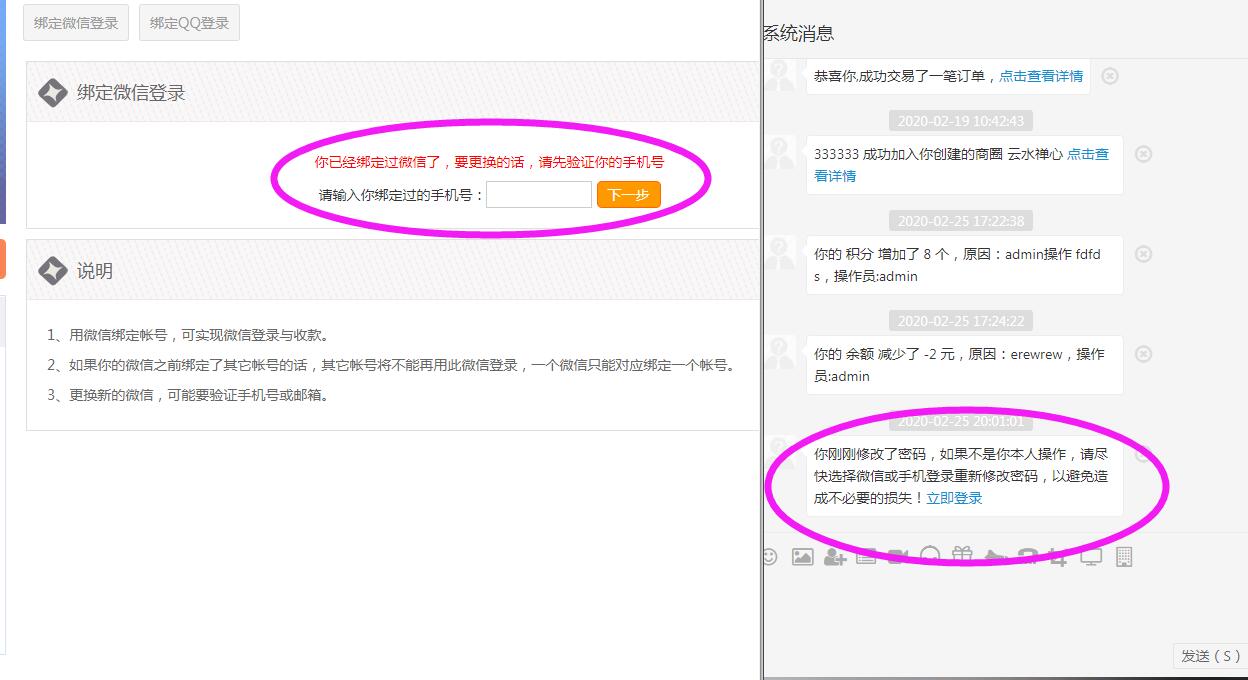Viewport: 1248px width, 680px height.
Task: Click the send image icon
Action: point(802,557)
